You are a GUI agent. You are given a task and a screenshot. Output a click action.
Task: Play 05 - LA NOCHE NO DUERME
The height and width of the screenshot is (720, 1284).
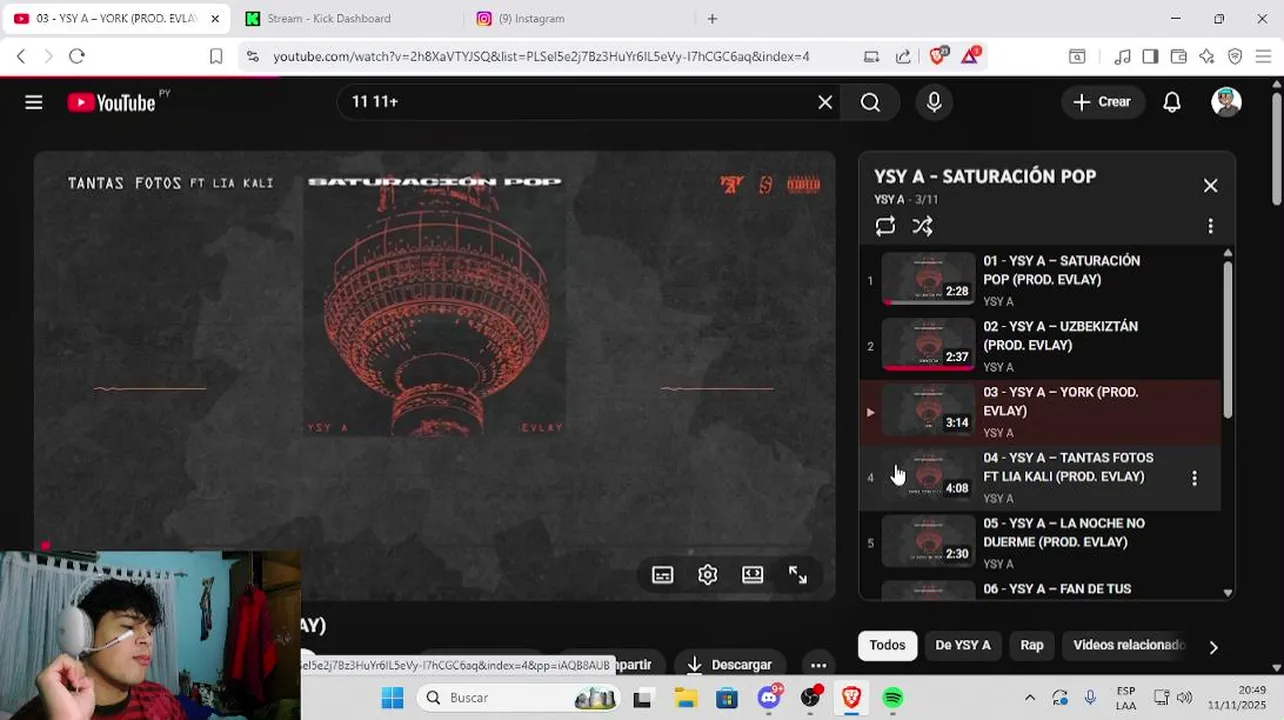click(x=1040, y=543)
